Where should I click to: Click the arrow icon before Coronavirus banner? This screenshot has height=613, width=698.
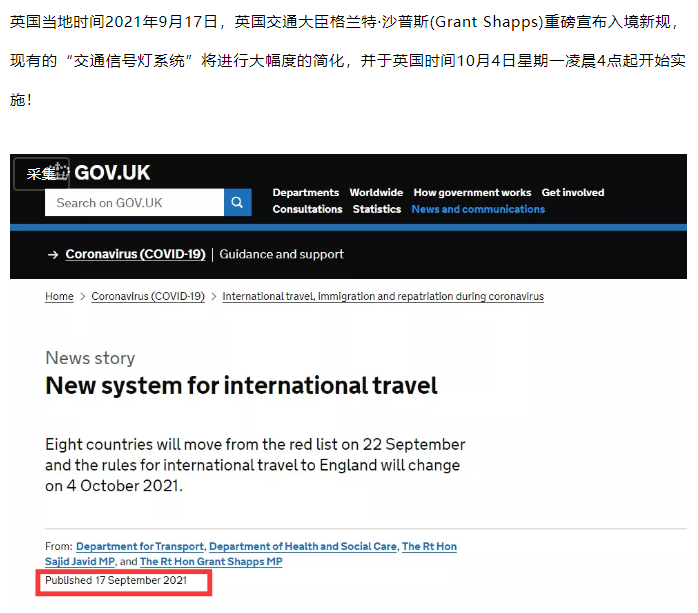52,255
